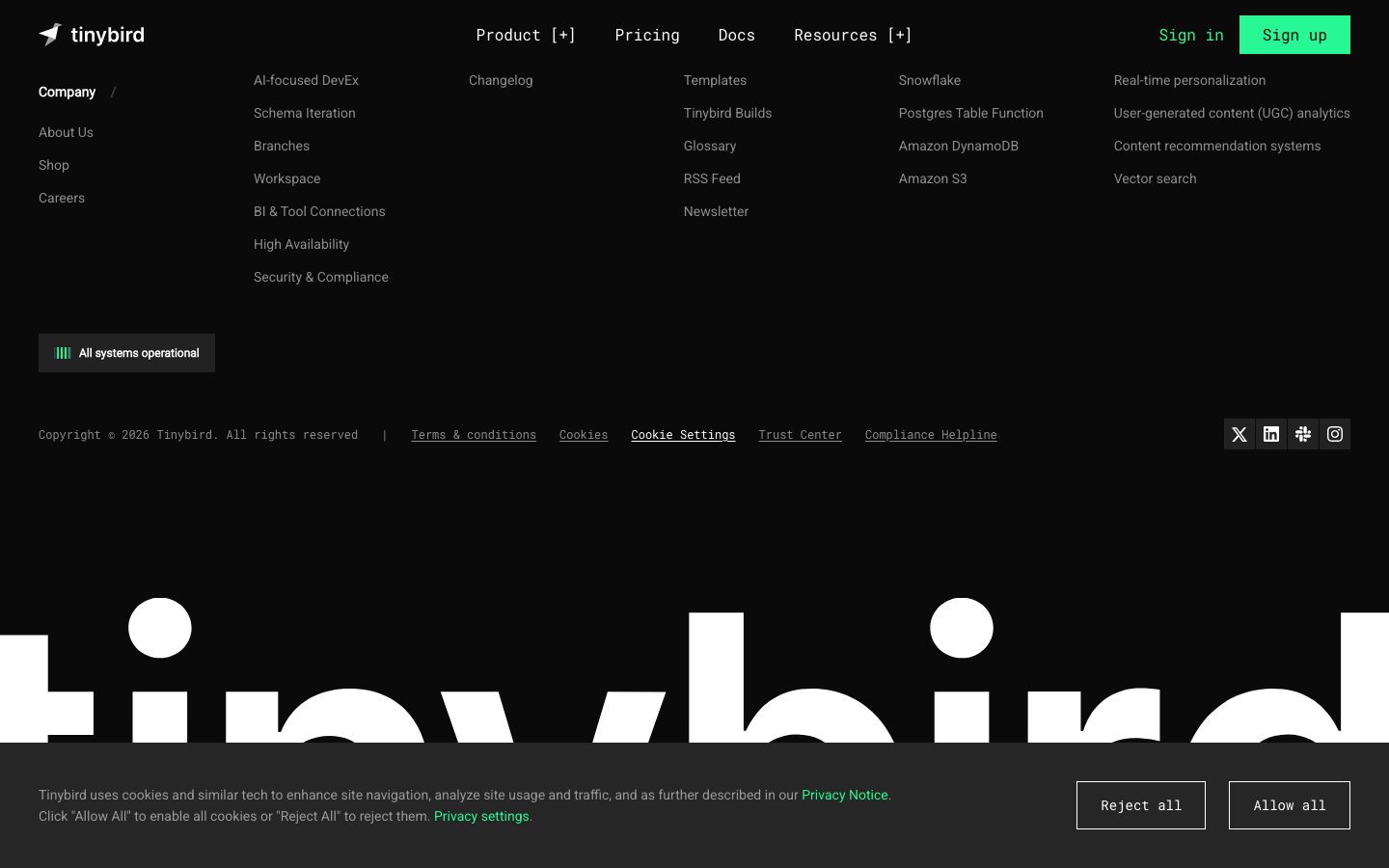Open BI & Tool Connections link

319,211
